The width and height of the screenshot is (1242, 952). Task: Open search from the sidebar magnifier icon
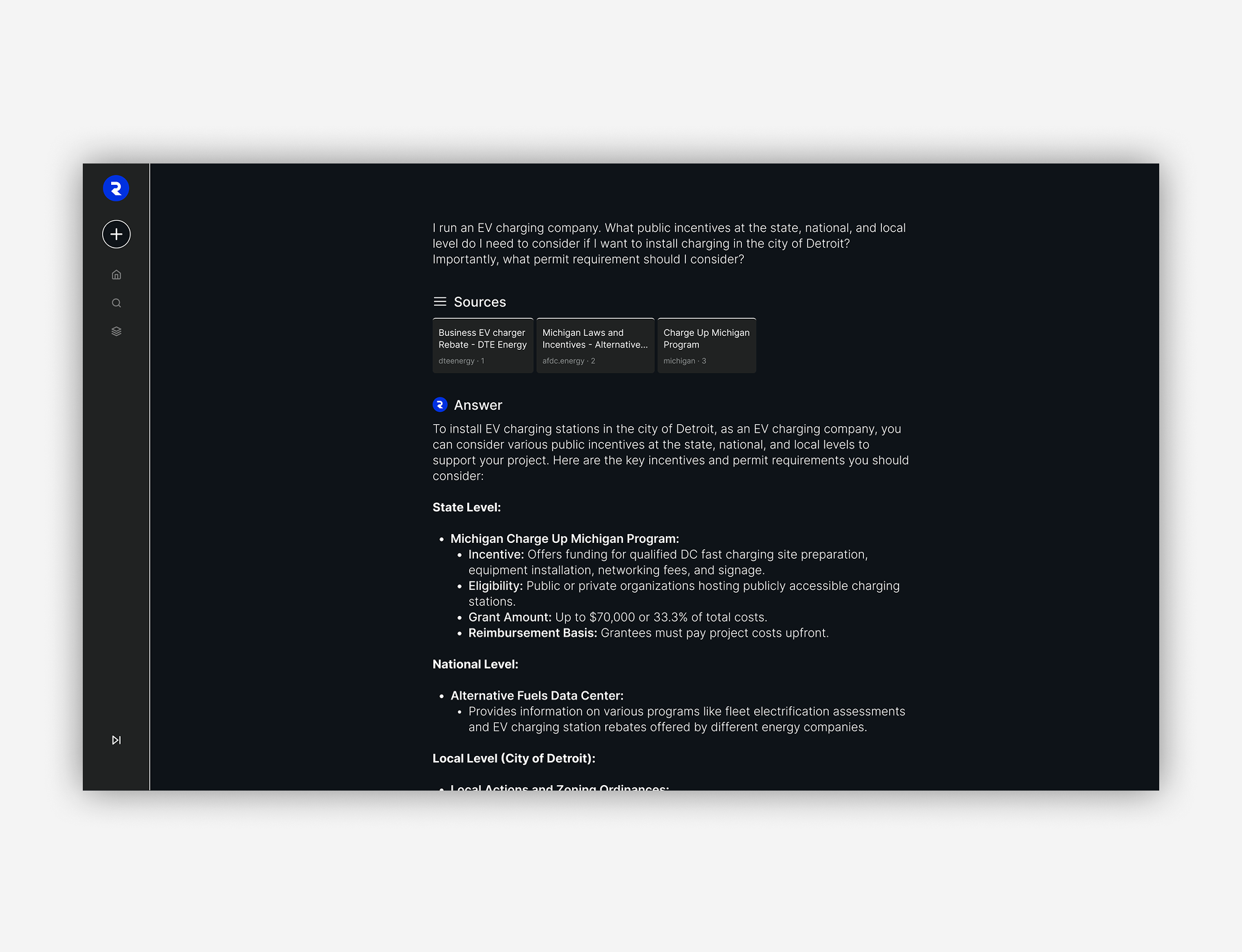(116, 303)
